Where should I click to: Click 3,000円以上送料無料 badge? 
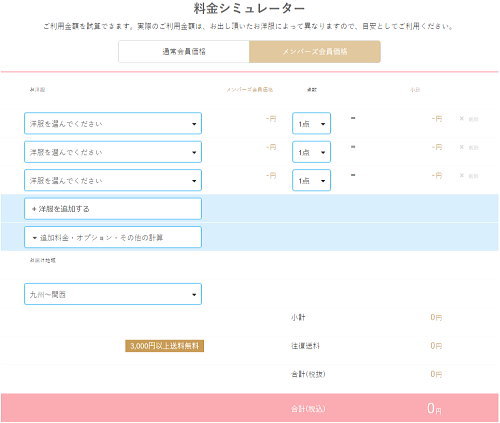165,346
